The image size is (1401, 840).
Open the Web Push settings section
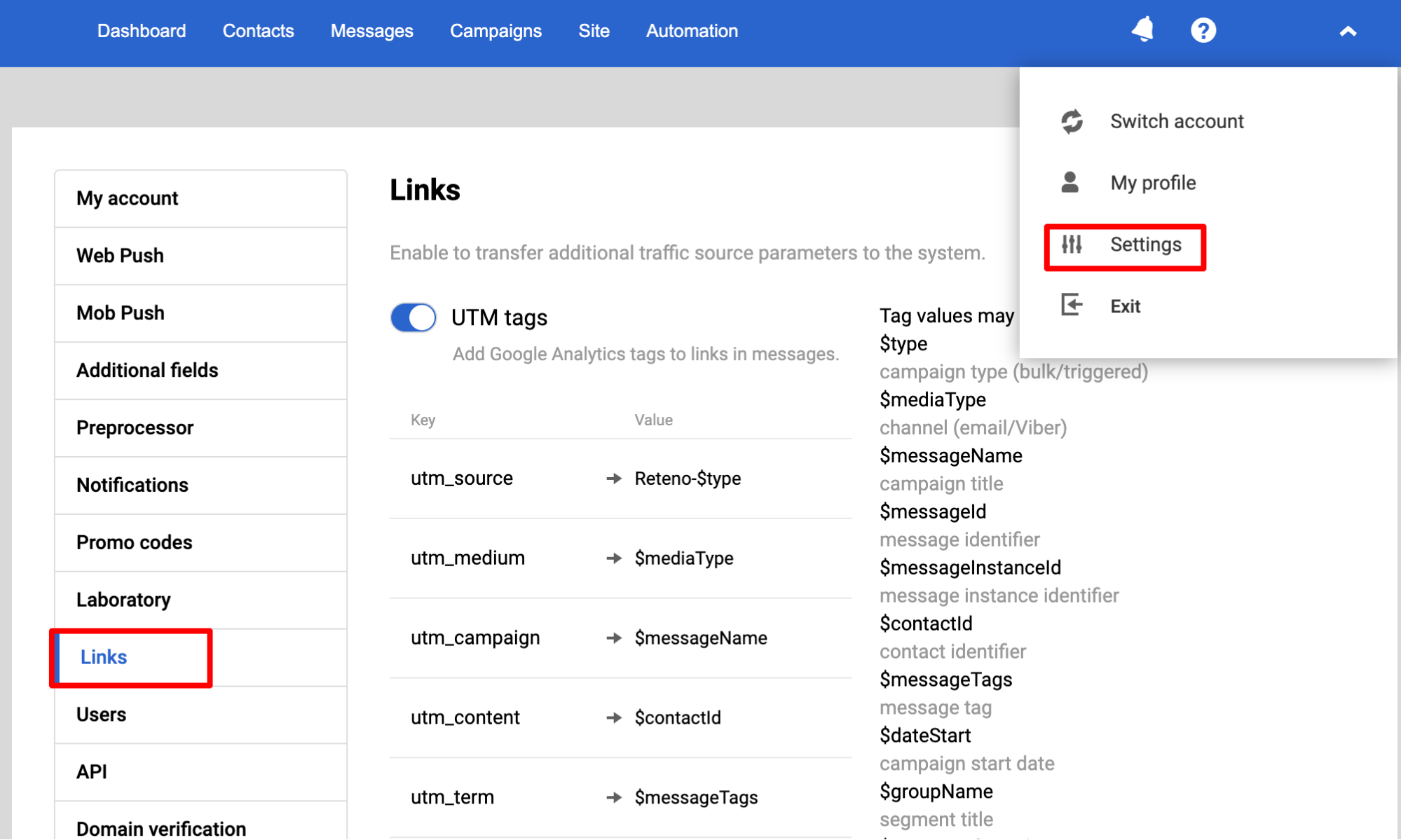pos(120,256)
